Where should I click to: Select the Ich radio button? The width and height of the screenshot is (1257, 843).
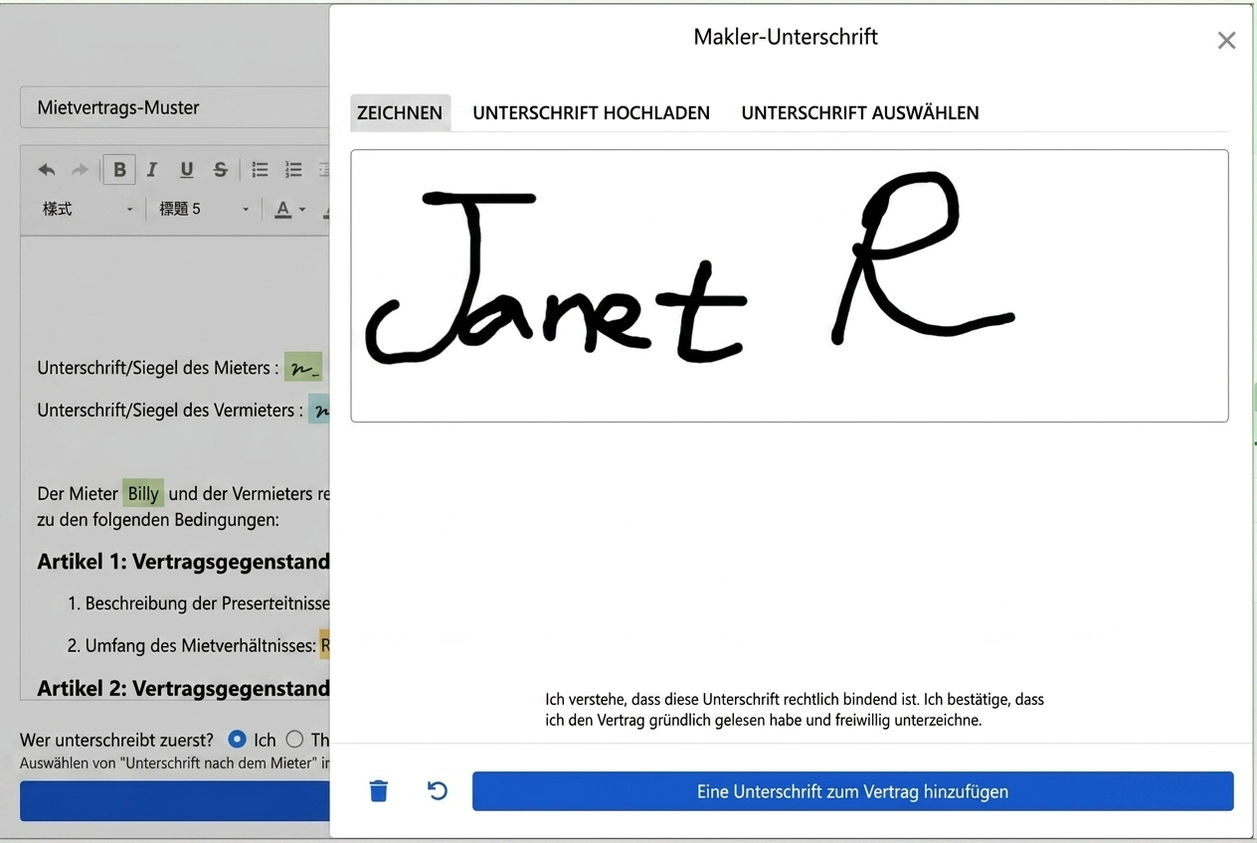click(x=237, y=739)
